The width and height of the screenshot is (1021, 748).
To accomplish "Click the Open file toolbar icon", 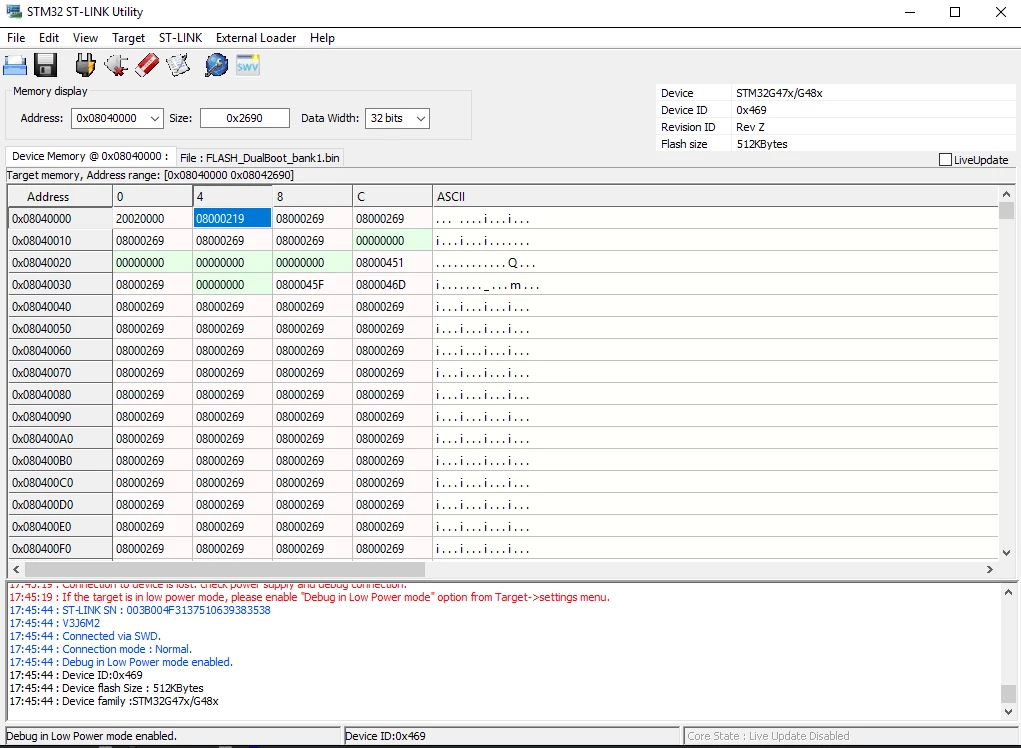I will click(x=15, y=66).
